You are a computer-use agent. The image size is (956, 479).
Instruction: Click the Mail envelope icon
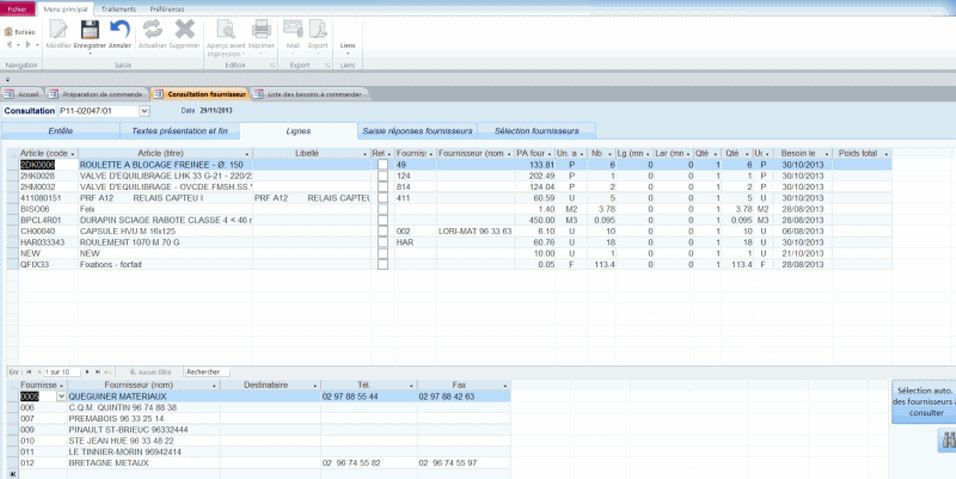(293, 29)
